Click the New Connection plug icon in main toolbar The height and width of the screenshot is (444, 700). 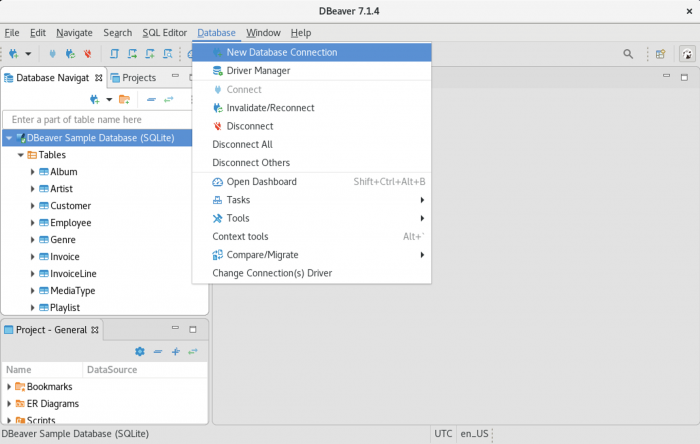click(x=13, y=54)
